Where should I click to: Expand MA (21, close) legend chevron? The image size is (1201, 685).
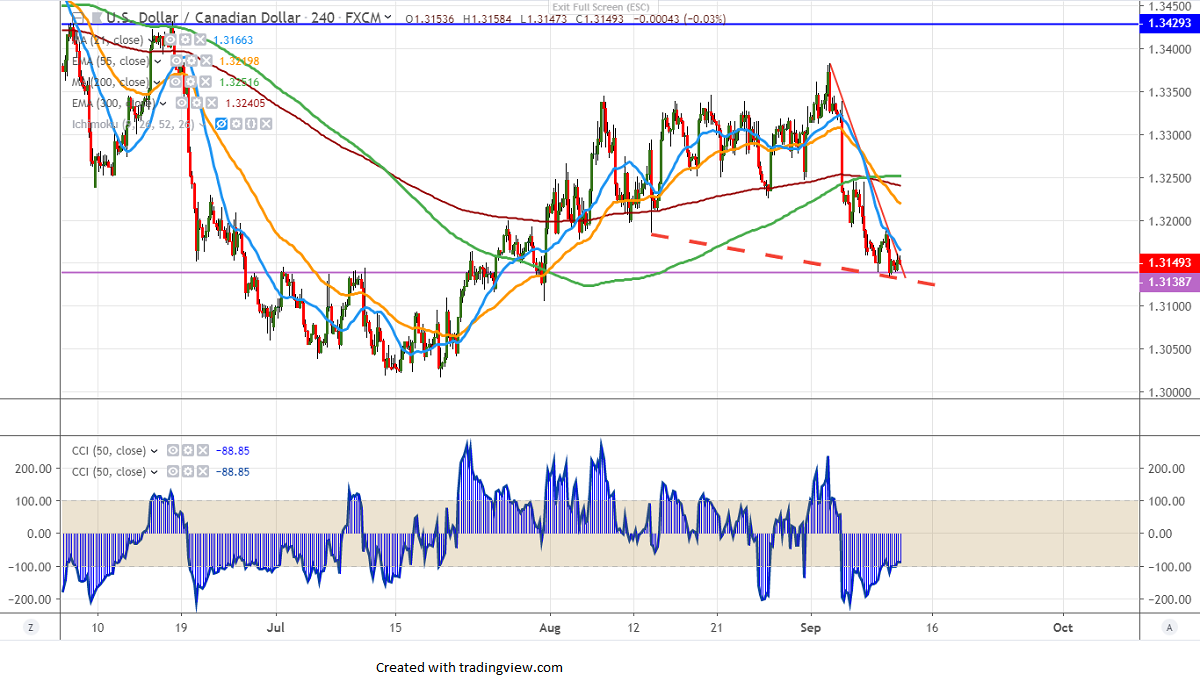[150, 41]
